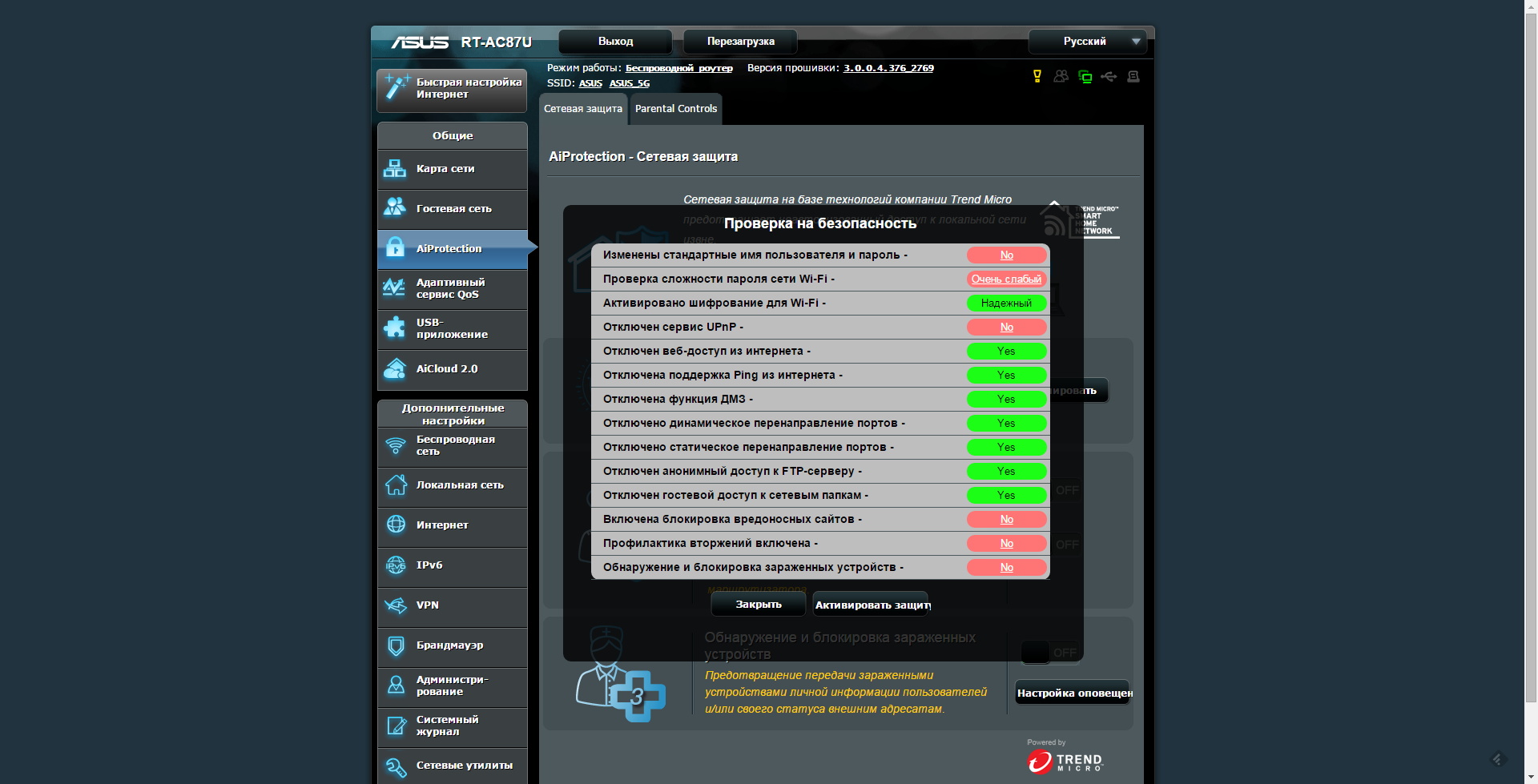Image resolution: width=1538 pixels, height=784 pixels.
Task: Click the printer status icon in header
Action: coord(1133,77)
